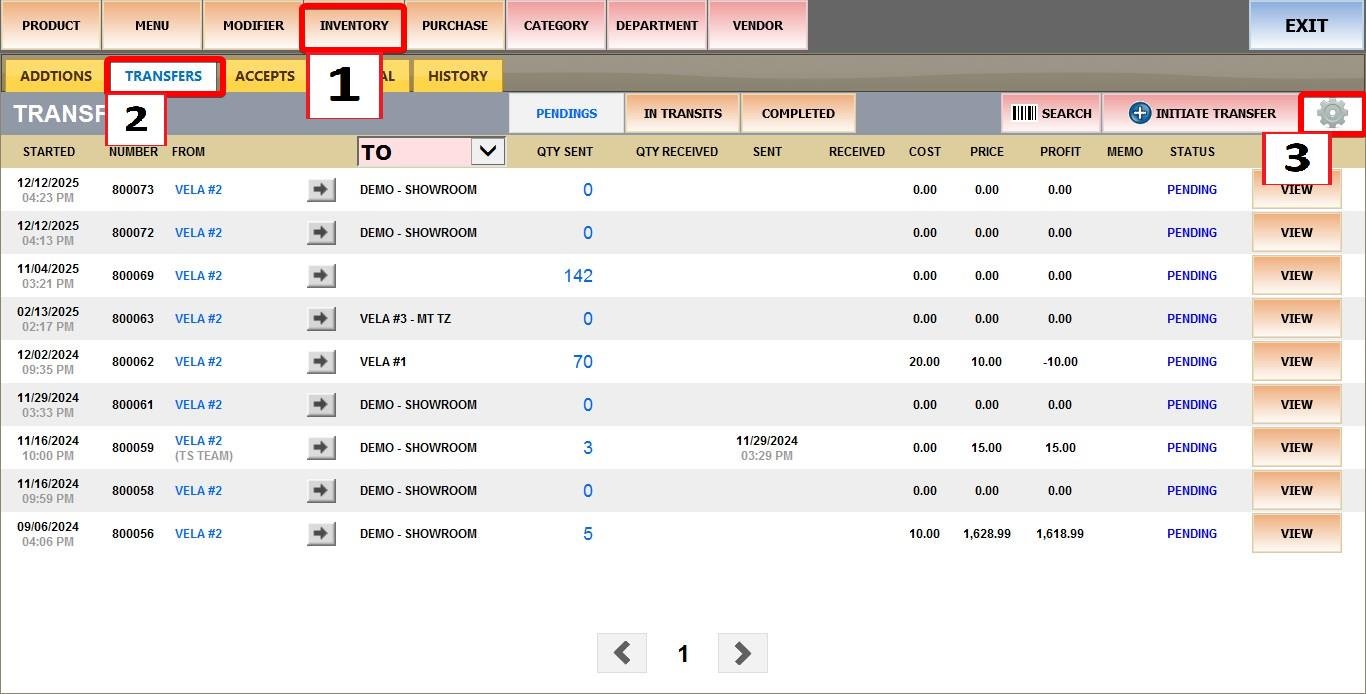Show Completed transfers
The image size is (1366, 694).
coord(798,114)
